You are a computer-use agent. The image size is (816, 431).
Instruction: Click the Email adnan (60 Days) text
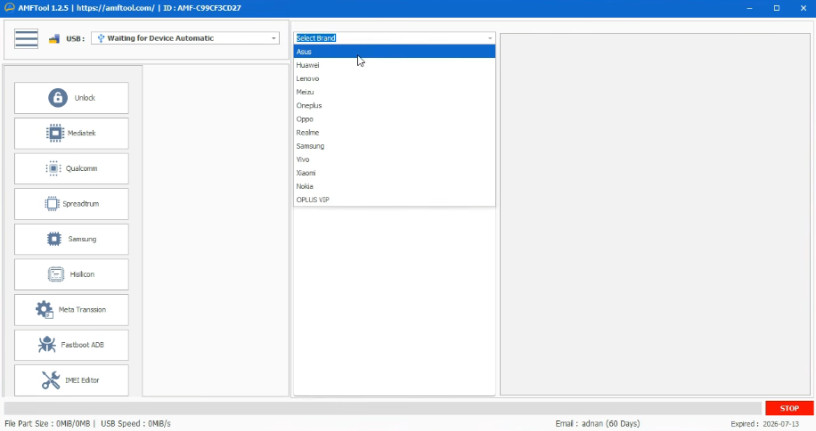tap(597, 424)
